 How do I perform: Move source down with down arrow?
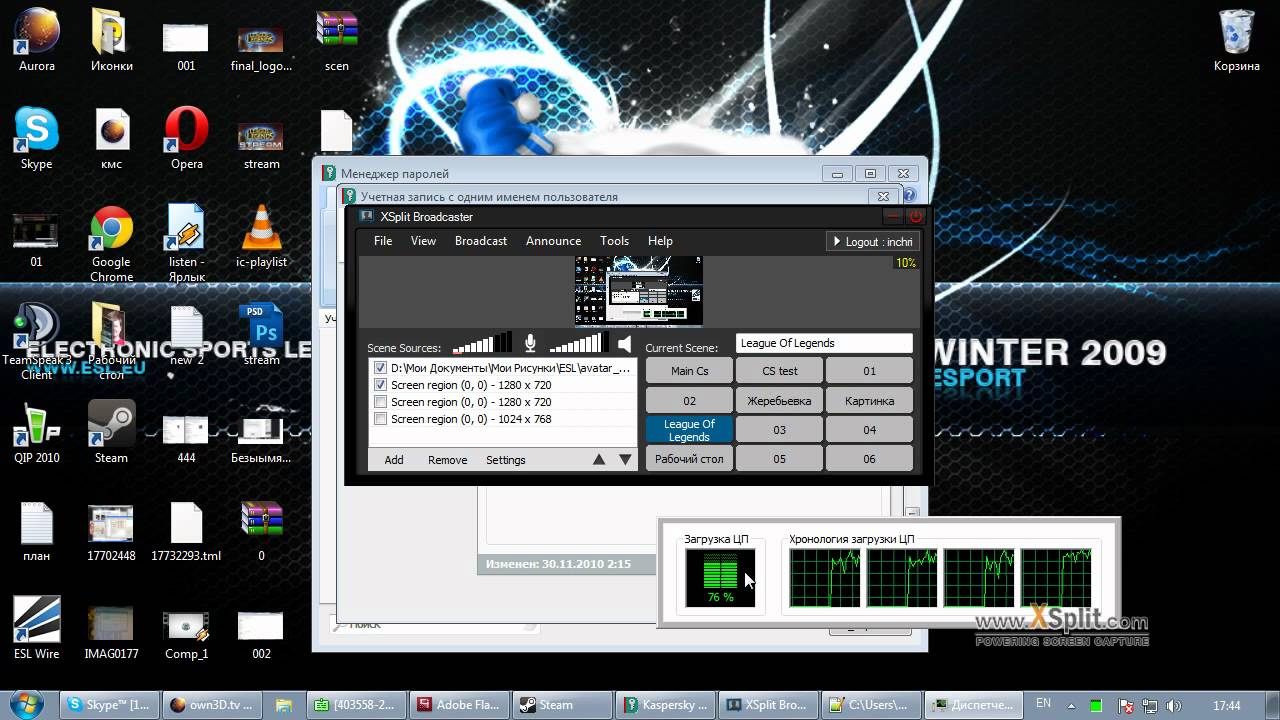tap(625, 460)
